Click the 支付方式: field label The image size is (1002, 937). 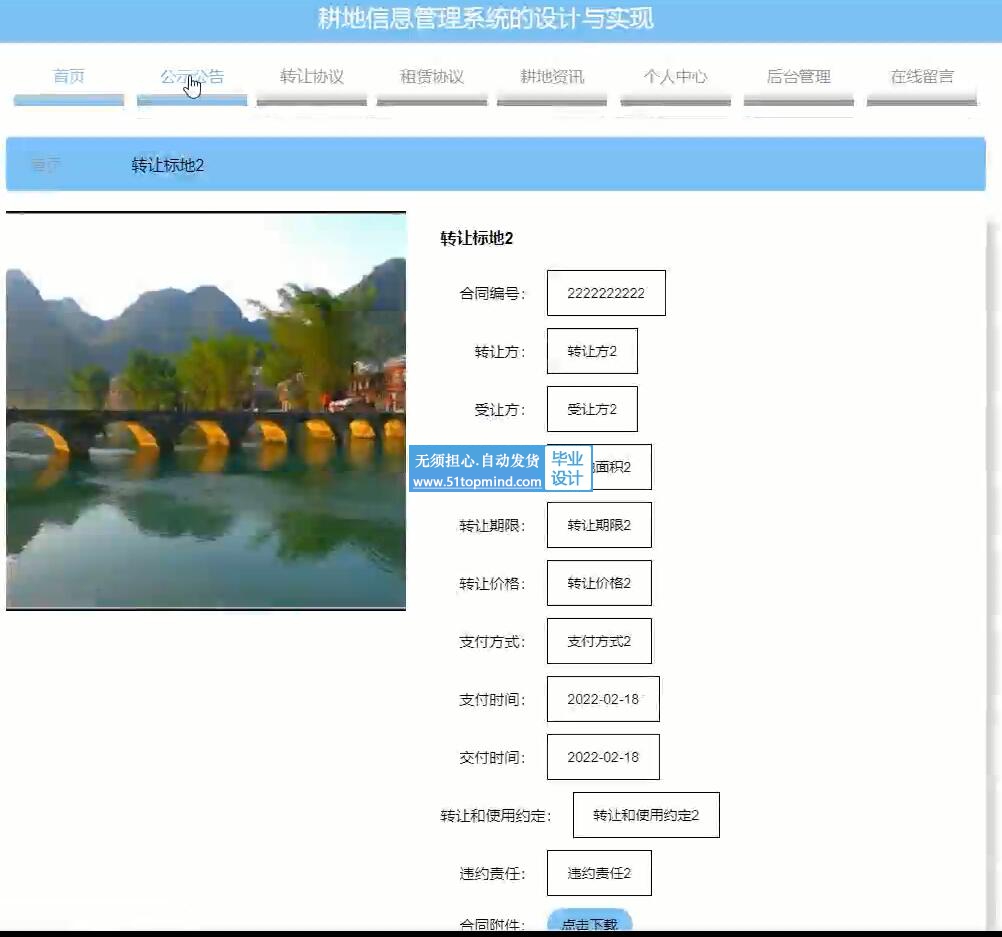(x=492, y=642)
